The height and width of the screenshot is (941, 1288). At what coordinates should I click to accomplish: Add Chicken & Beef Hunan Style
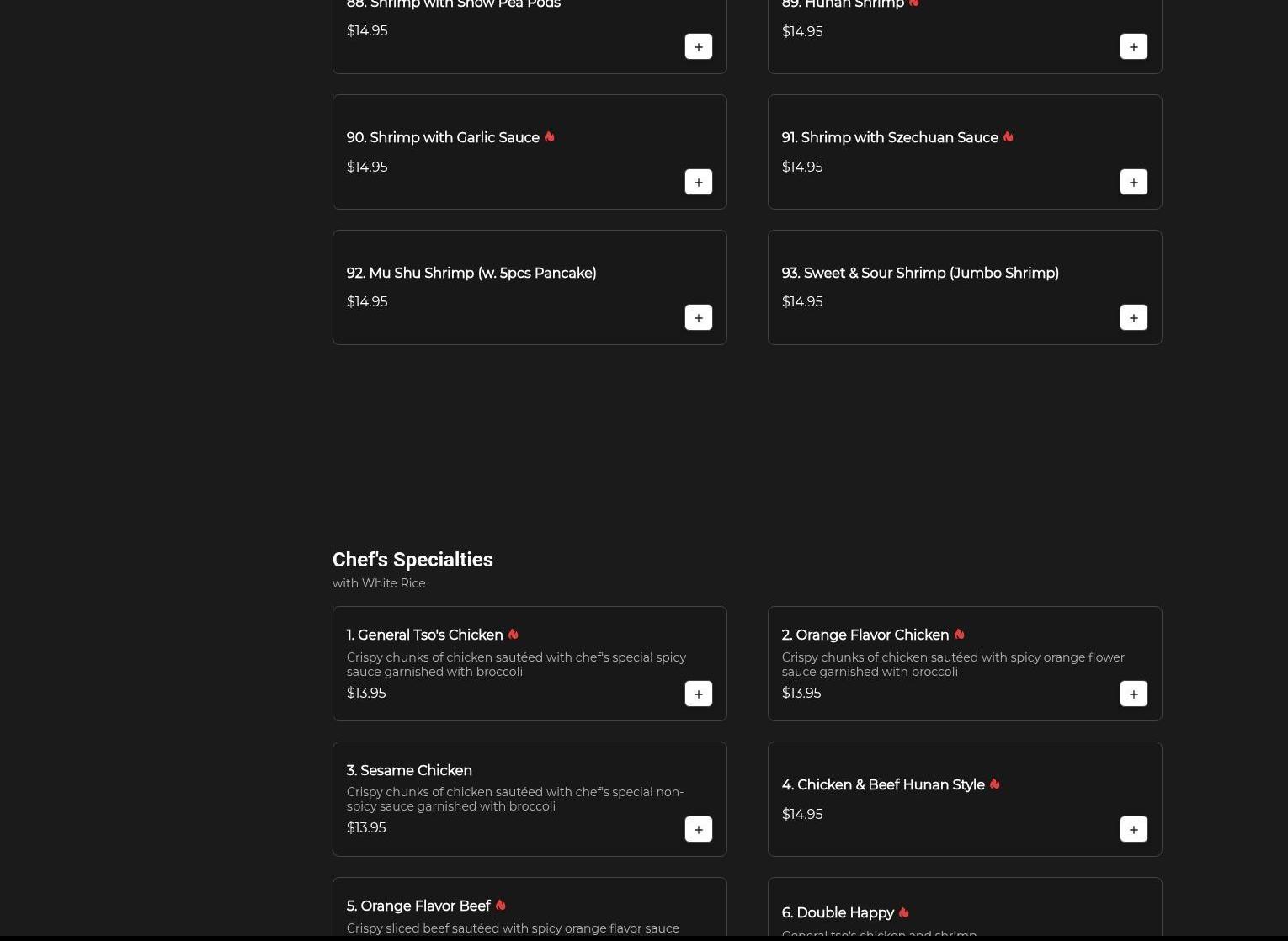point(1133,830)
